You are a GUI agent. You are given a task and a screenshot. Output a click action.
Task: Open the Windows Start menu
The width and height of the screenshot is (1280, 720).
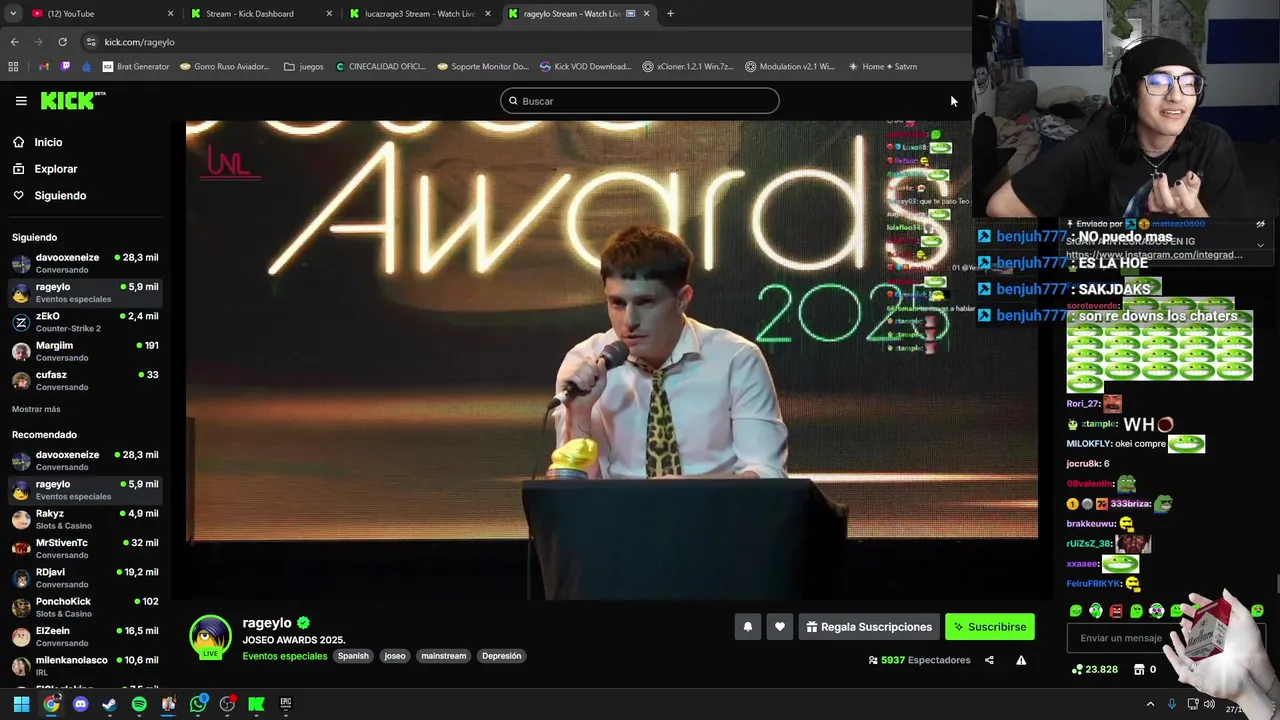tap(21, 704)
